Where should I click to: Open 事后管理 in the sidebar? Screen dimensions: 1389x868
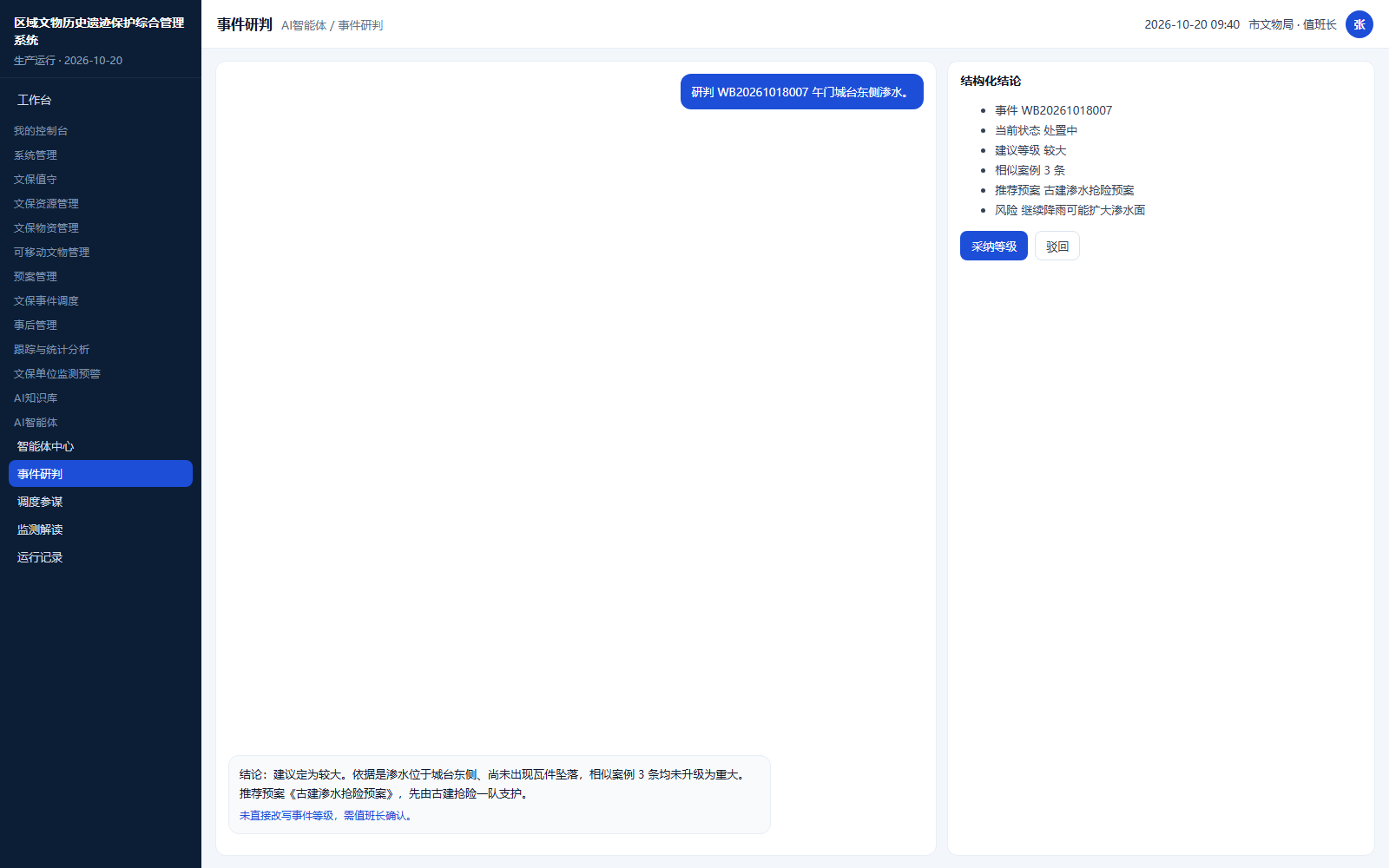click(x=36, y=325)
